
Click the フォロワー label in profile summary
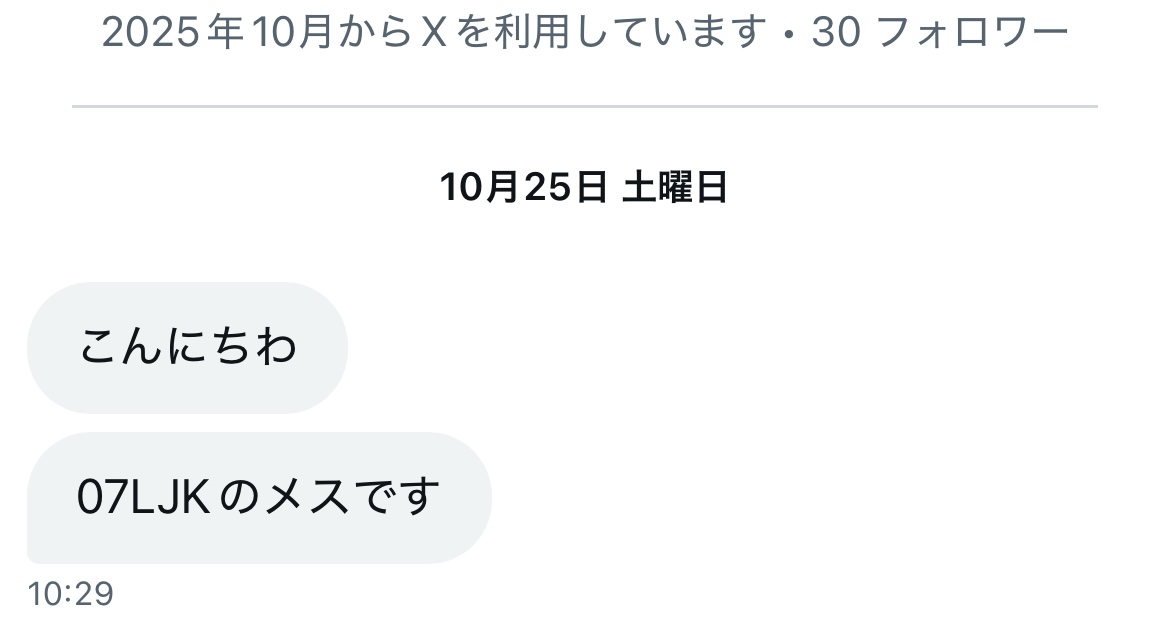point(972,33)
